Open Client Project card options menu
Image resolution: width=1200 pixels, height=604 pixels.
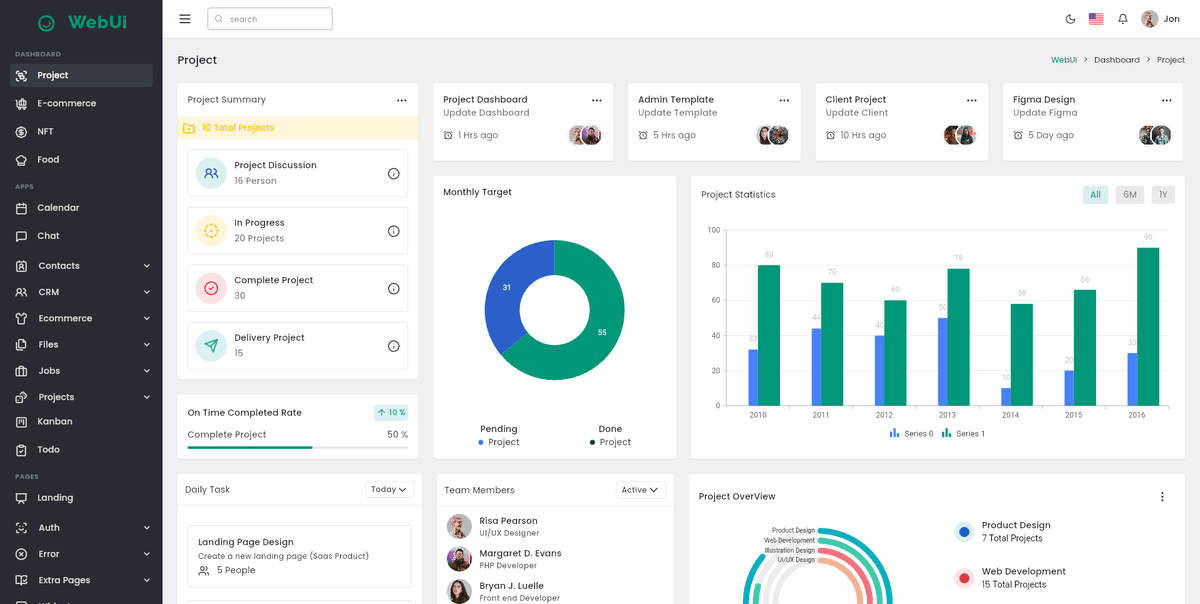point(972,100)
